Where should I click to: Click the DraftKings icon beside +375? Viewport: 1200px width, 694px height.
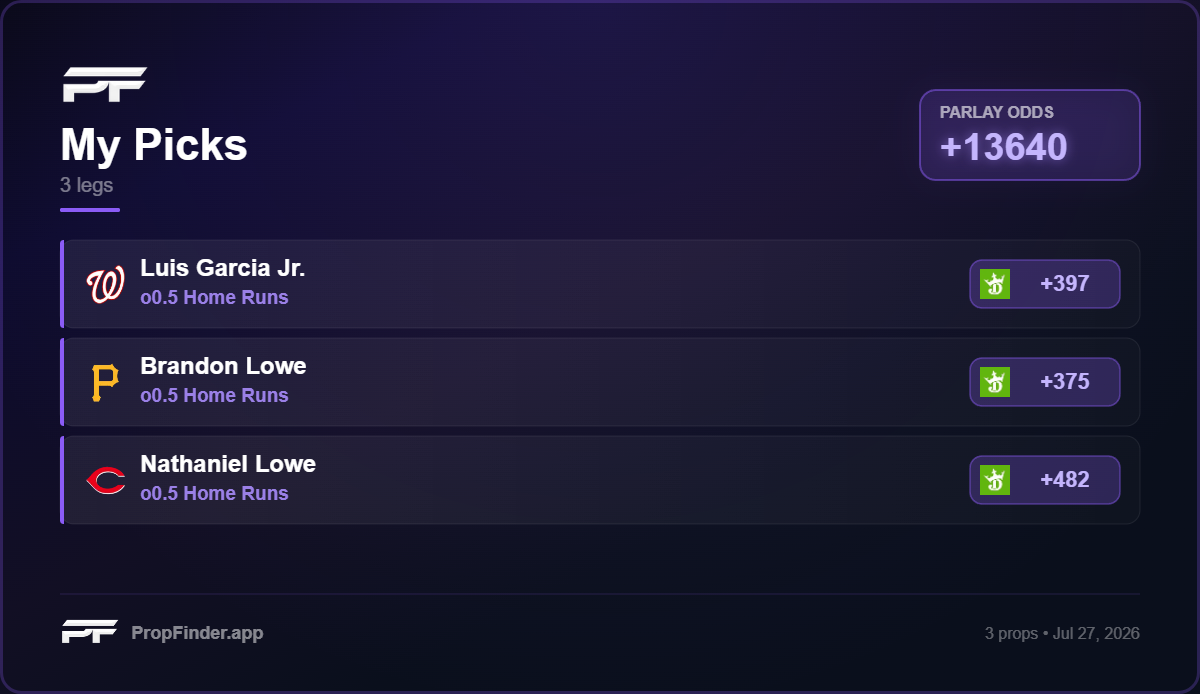point(995,382)
